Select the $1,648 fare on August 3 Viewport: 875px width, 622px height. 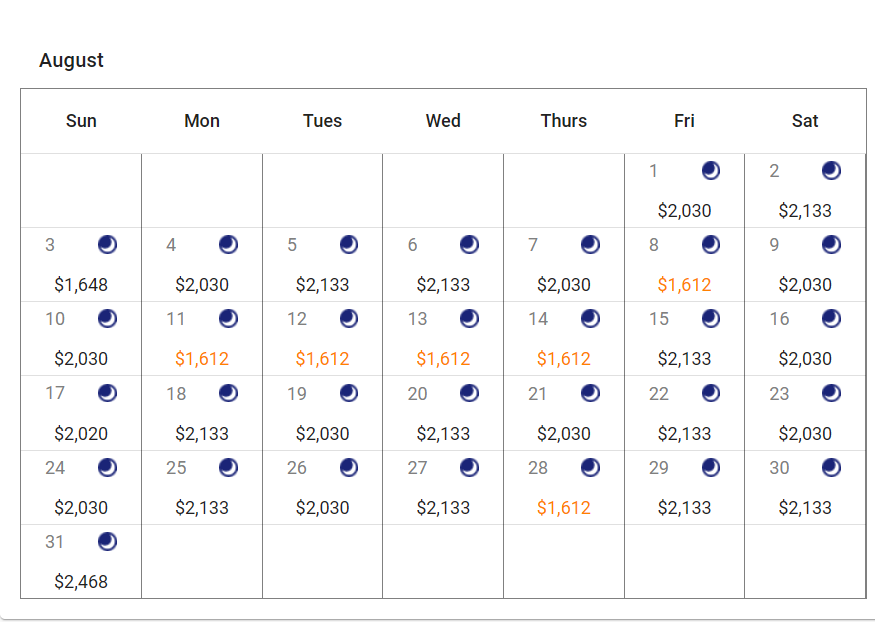pyautogui.click(x=81, y=285)
